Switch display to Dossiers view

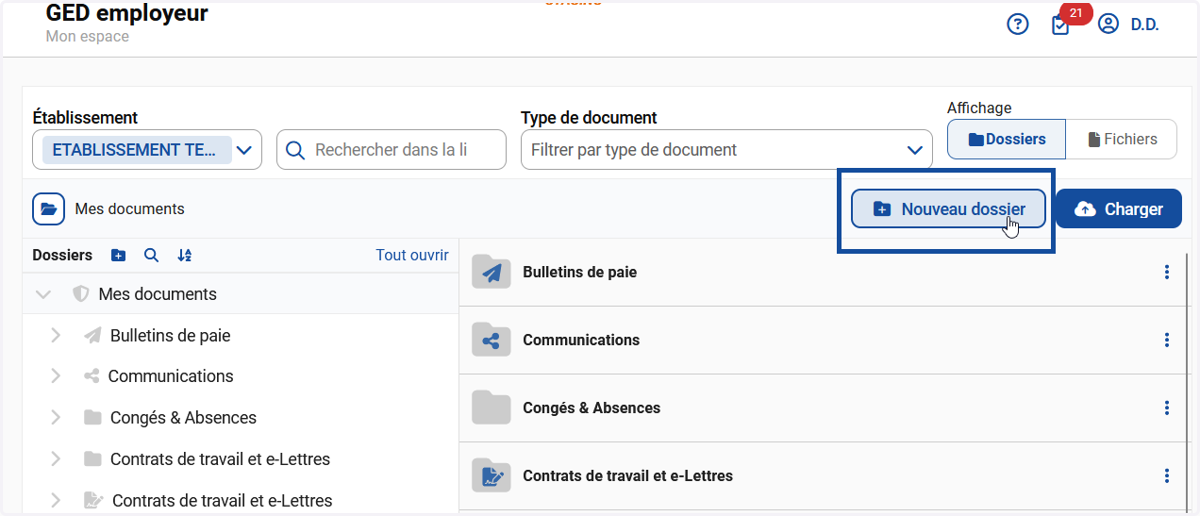(x=1006, y=139)
